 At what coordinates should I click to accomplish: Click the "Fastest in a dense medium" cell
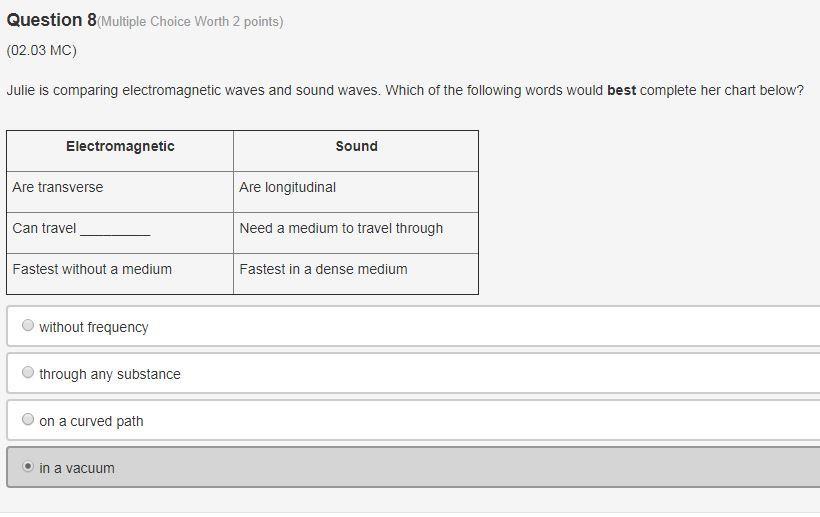[x=356, y=274]
